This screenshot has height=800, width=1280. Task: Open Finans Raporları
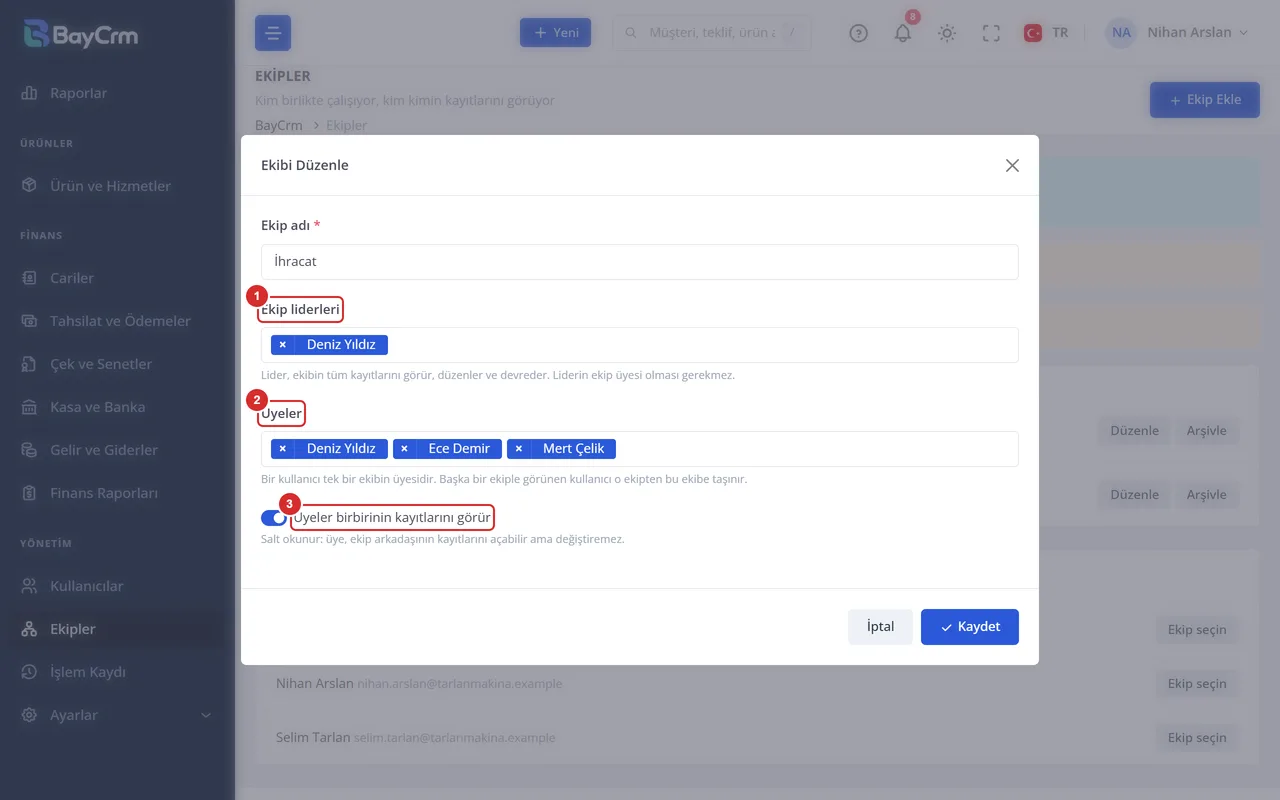pos(117,493)
